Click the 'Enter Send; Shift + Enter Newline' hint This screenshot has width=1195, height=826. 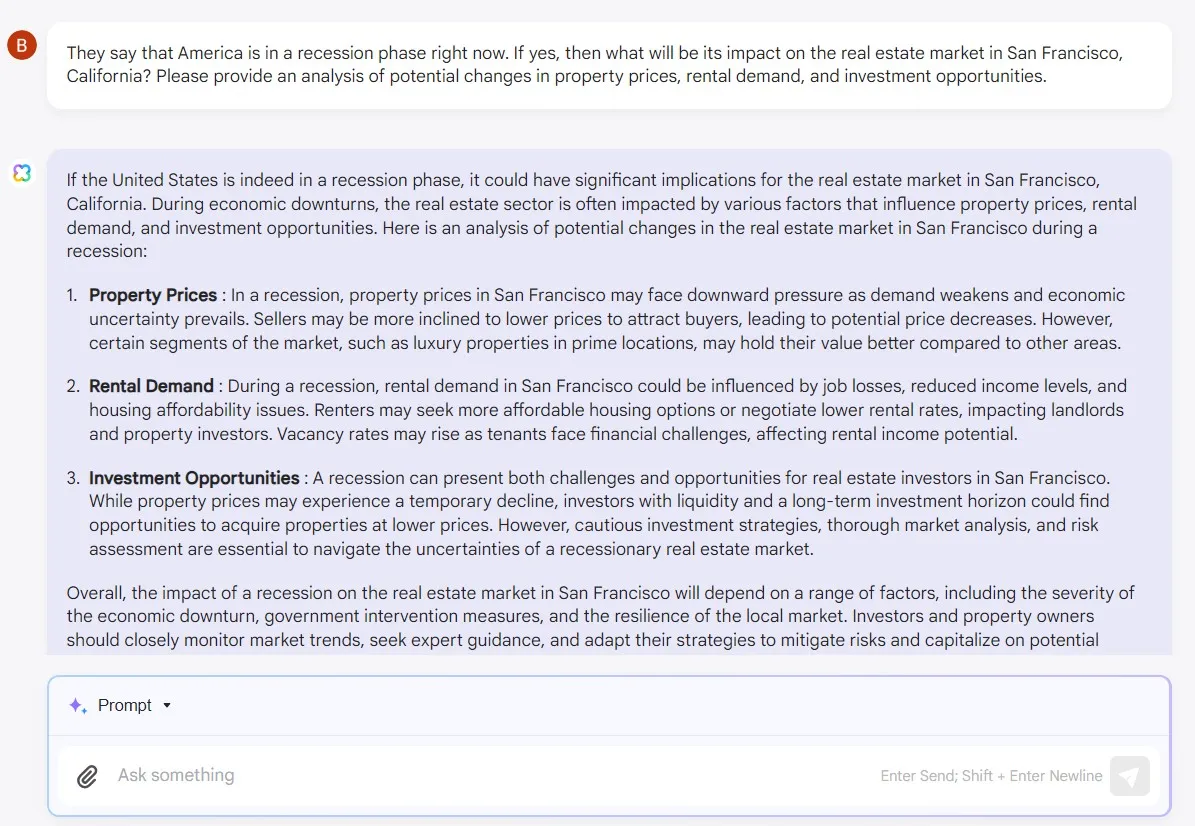click(991, 776)
